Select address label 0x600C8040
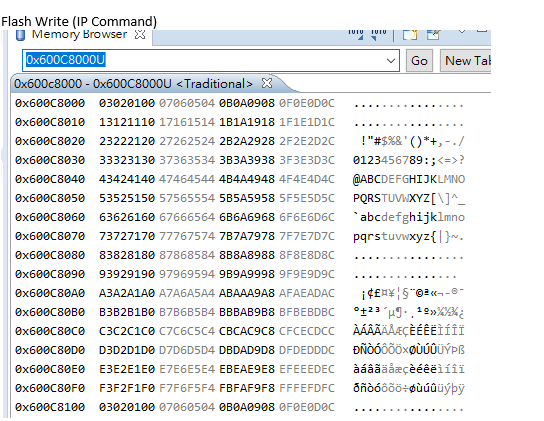The image size is (544, 421). [x=50, y=179]
